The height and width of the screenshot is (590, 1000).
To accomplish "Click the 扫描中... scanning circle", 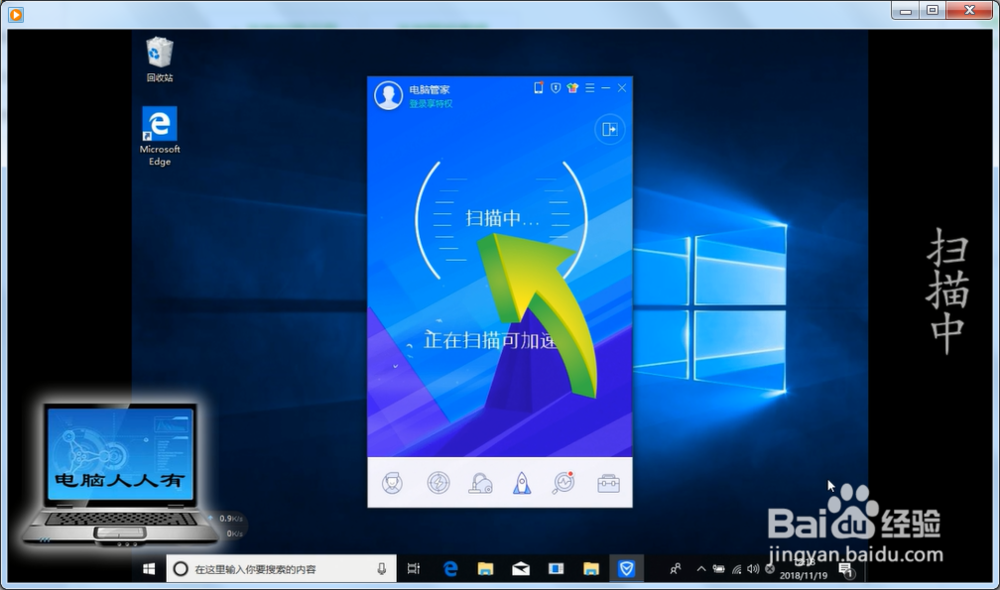I will (x=501, y=219).
